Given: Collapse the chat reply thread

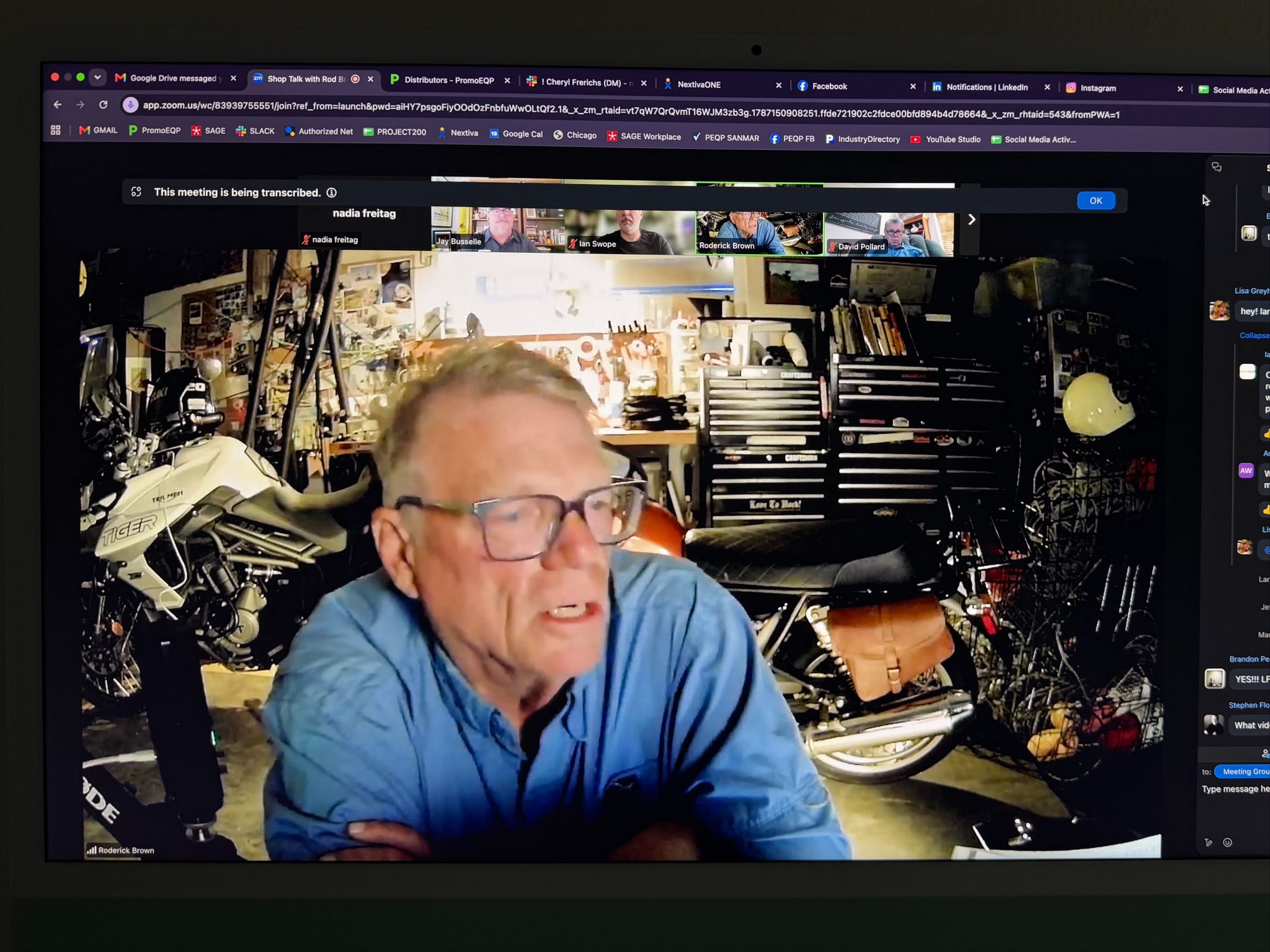Looking at the screenshot, I should point(1254,335).
